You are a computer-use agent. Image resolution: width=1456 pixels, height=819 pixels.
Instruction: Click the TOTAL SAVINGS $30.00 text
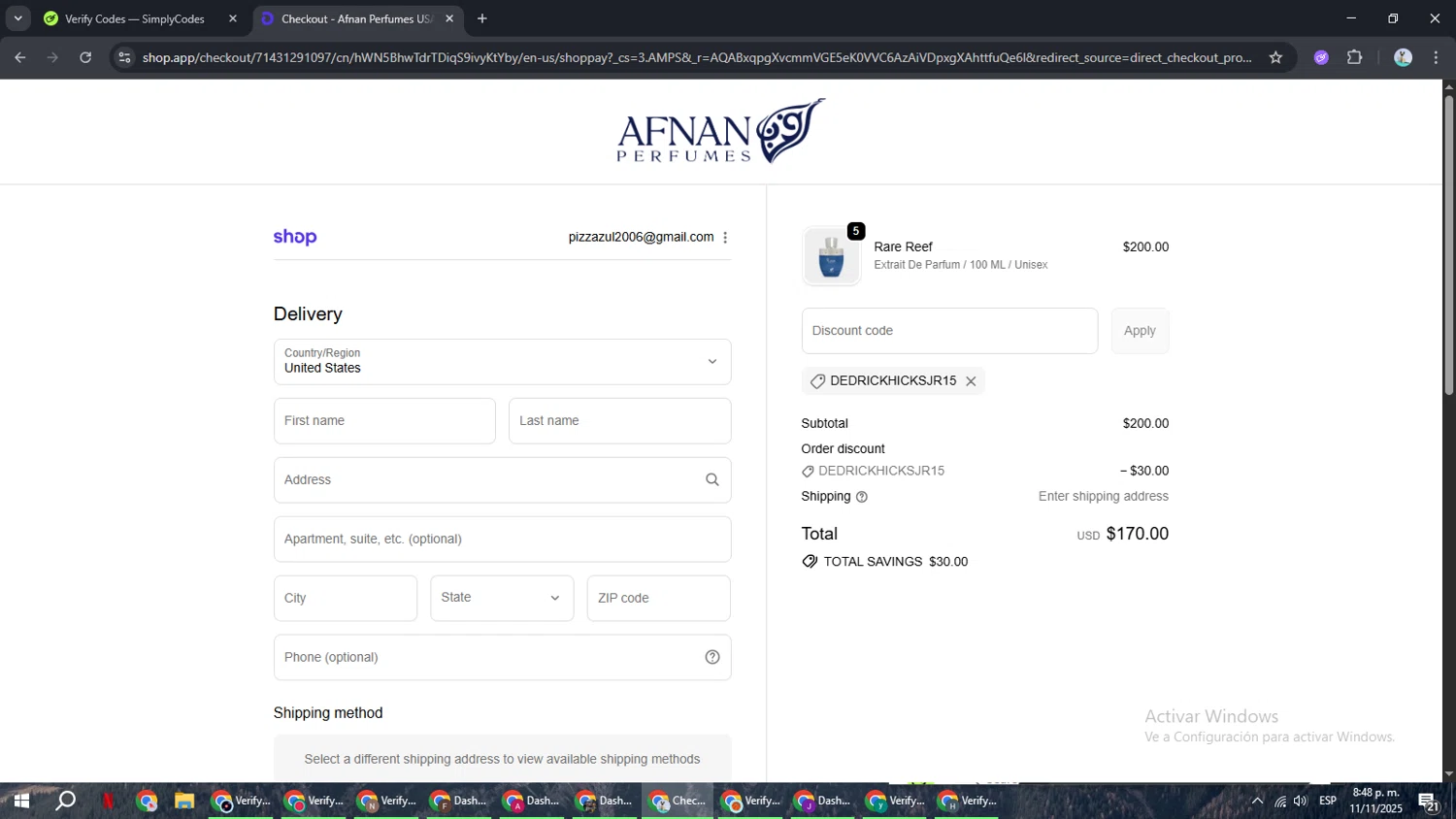[895, 562]
